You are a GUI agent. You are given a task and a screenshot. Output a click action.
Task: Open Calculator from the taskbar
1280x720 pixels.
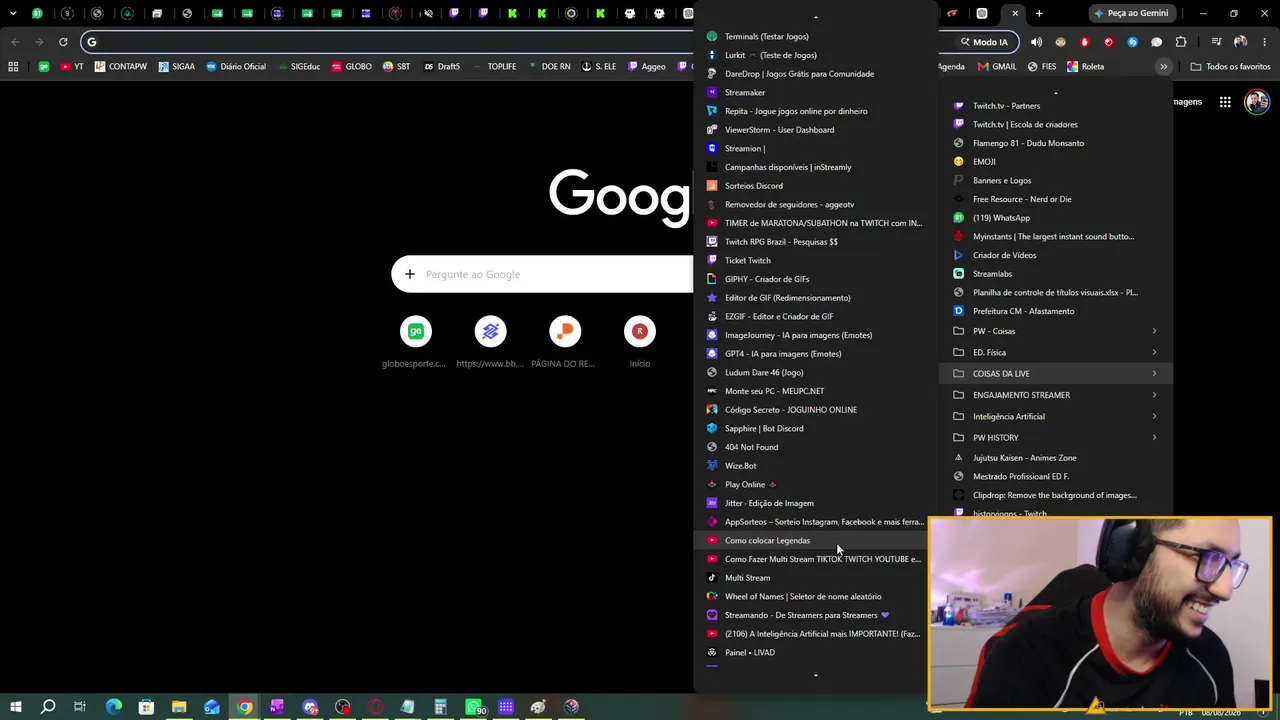tap(440, 707)
